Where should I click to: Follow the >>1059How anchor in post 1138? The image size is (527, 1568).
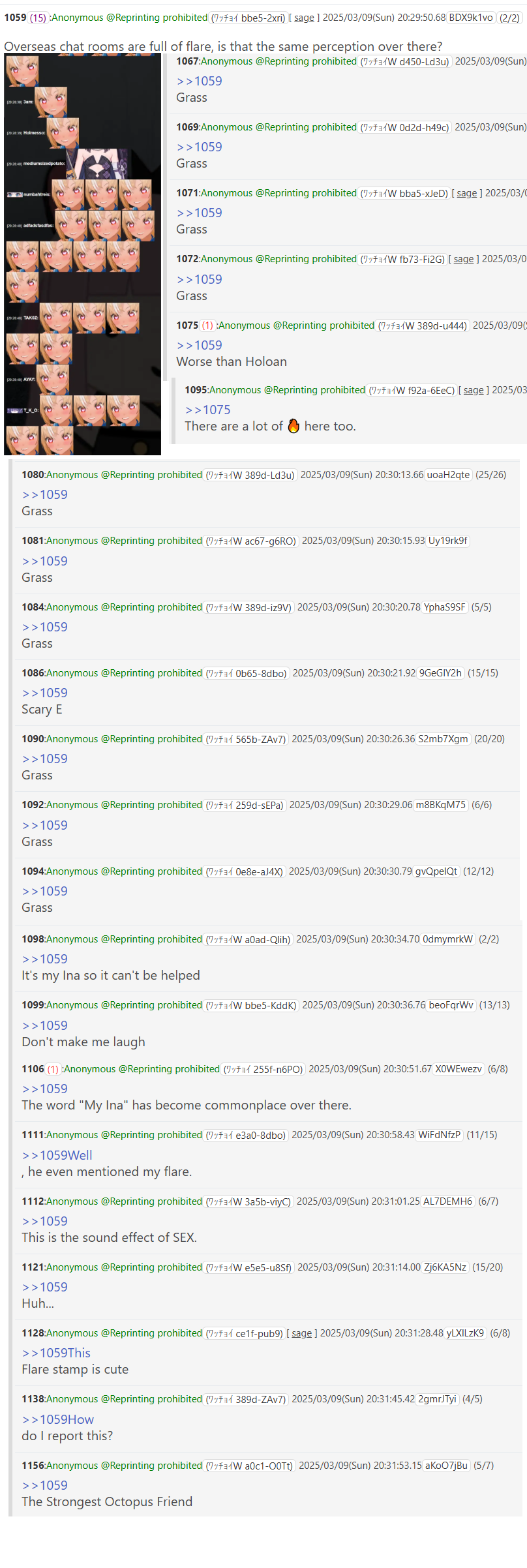(x=58, y=1419)
